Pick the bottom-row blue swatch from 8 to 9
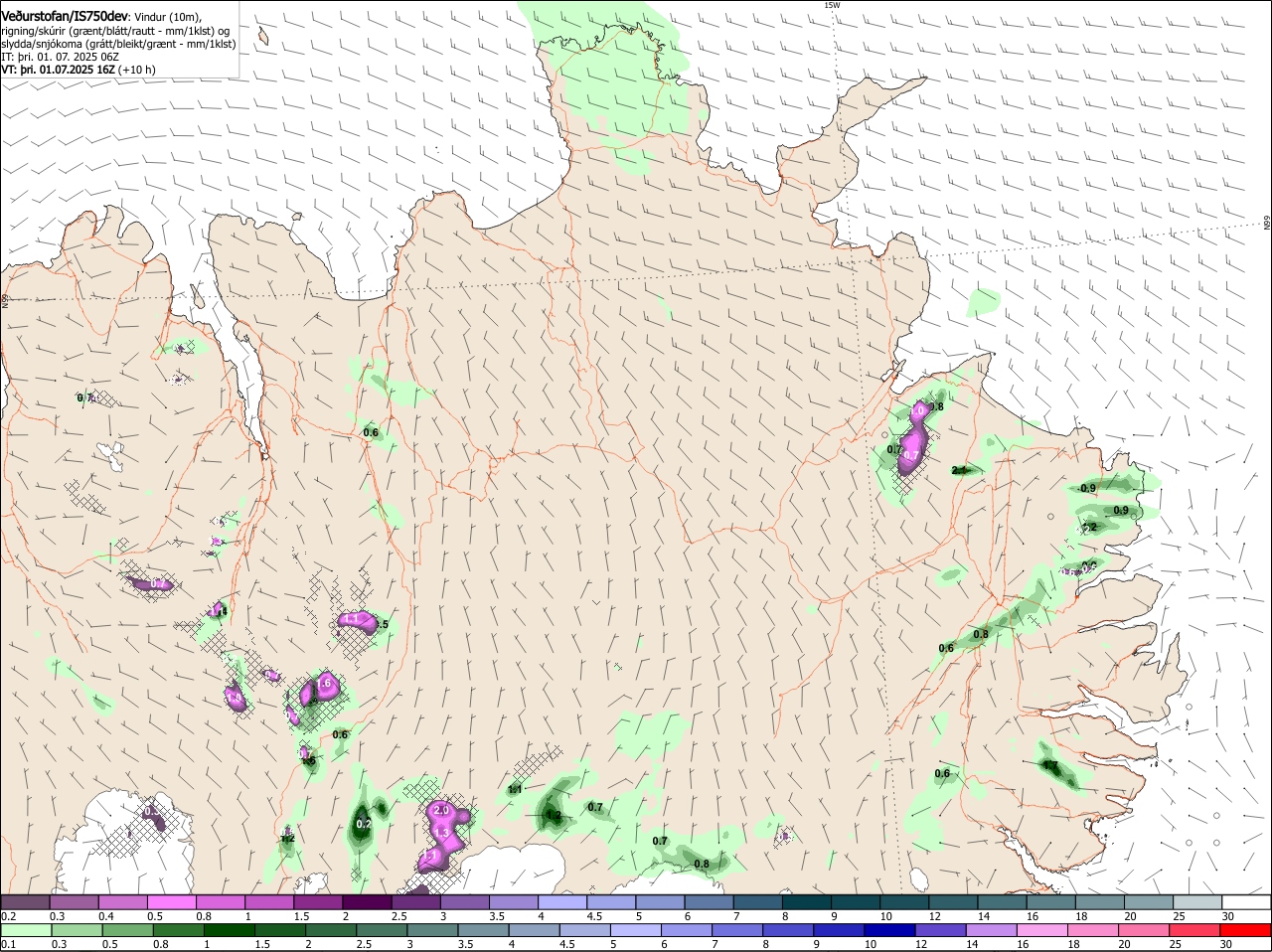This screenshot has width=1272, height=952. tap(788, 930)
